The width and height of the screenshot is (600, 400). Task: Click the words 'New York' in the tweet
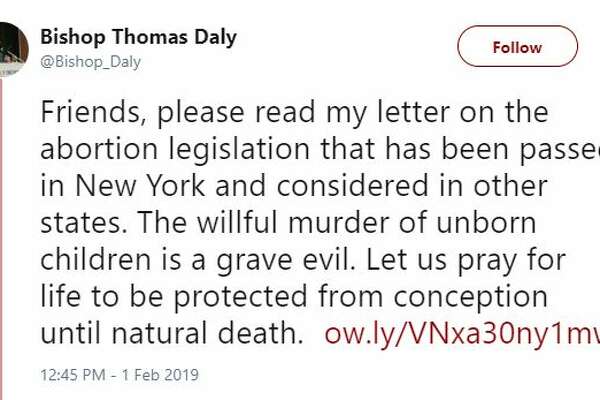pos(140,185)
